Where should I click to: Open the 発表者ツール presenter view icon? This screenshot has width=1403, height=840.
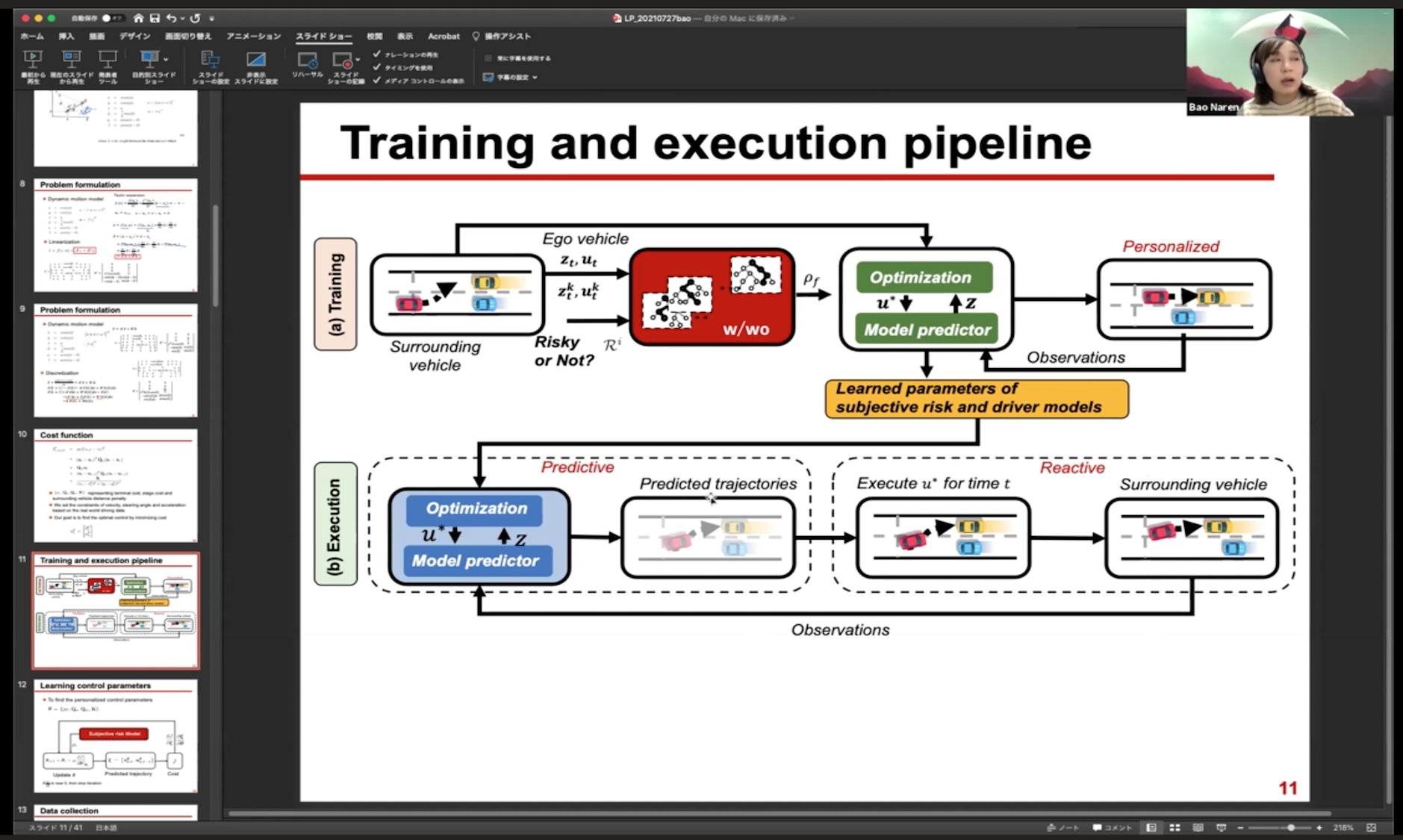click(x=108, y=60)
